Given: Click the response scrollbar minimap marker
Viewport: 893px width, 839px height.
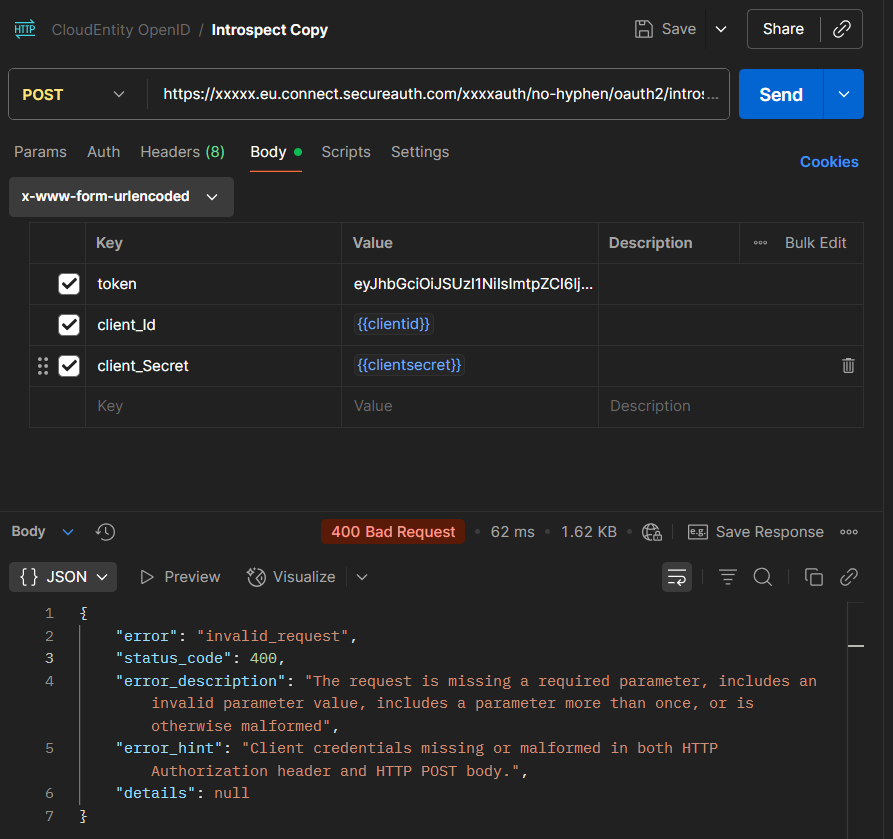Looking at the screenshot, I should 855,646.
